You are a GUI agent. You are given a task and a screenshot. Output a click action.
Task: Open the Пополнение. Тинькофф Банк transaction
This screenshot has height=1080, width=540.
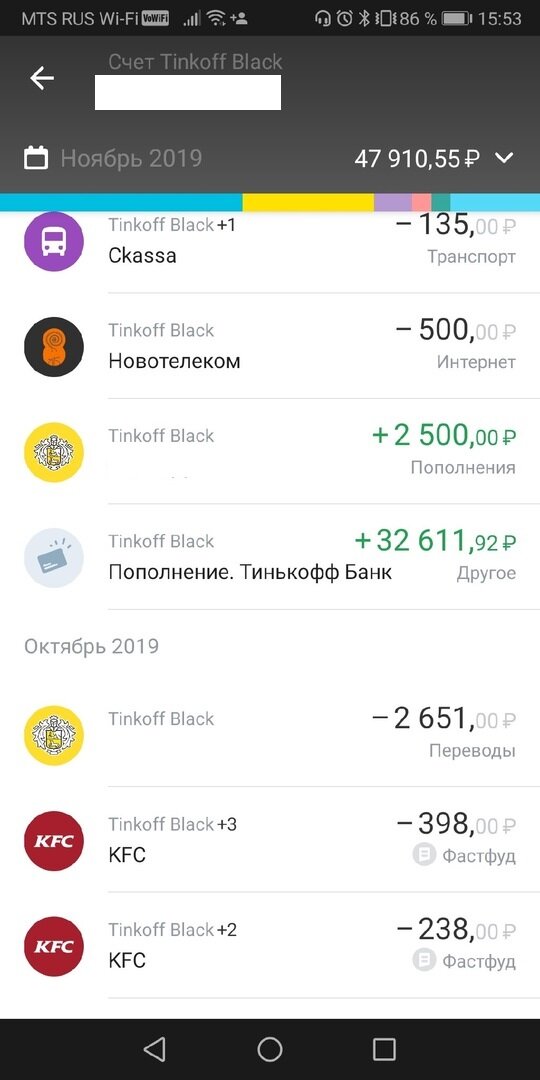[x=270, y=557]
